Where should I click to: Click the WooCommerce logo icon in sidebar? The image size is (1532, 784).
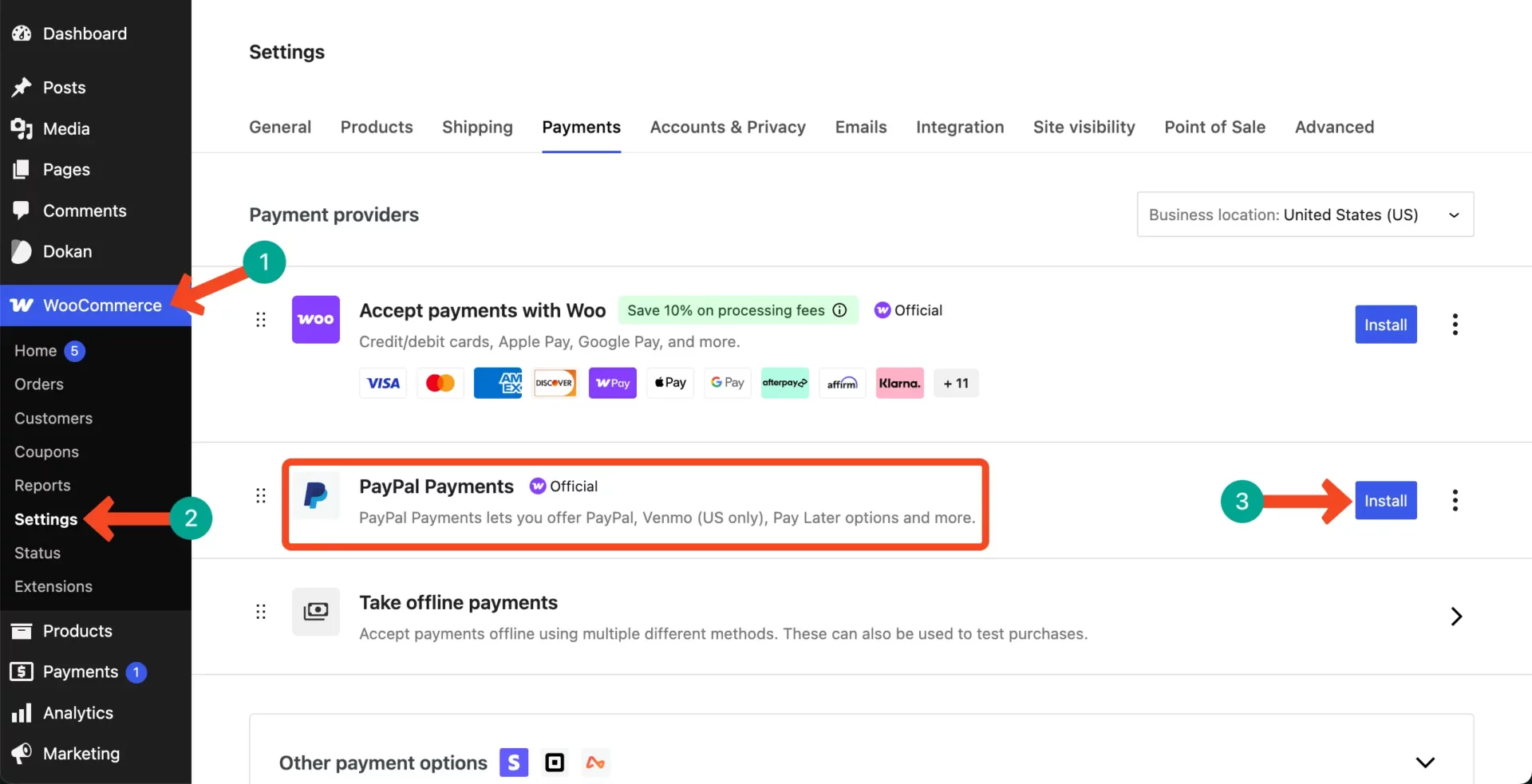coord(22,305)
